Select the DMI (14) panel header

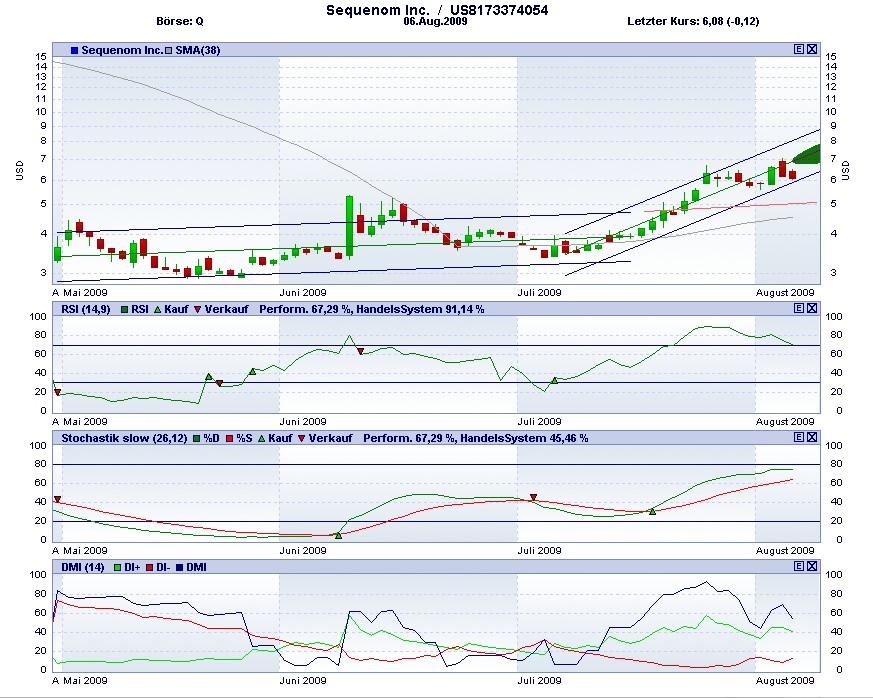point(83,566)
